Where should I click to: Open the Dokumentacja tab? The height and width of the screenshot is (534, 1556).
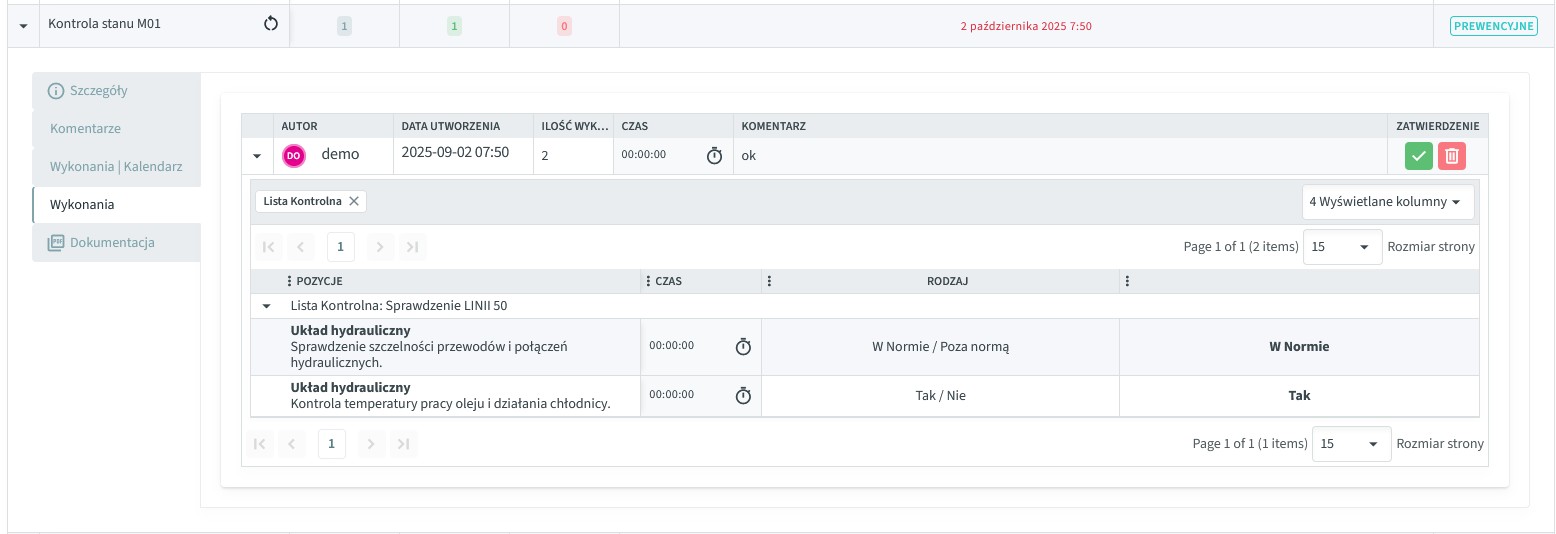tap(111, 243)
